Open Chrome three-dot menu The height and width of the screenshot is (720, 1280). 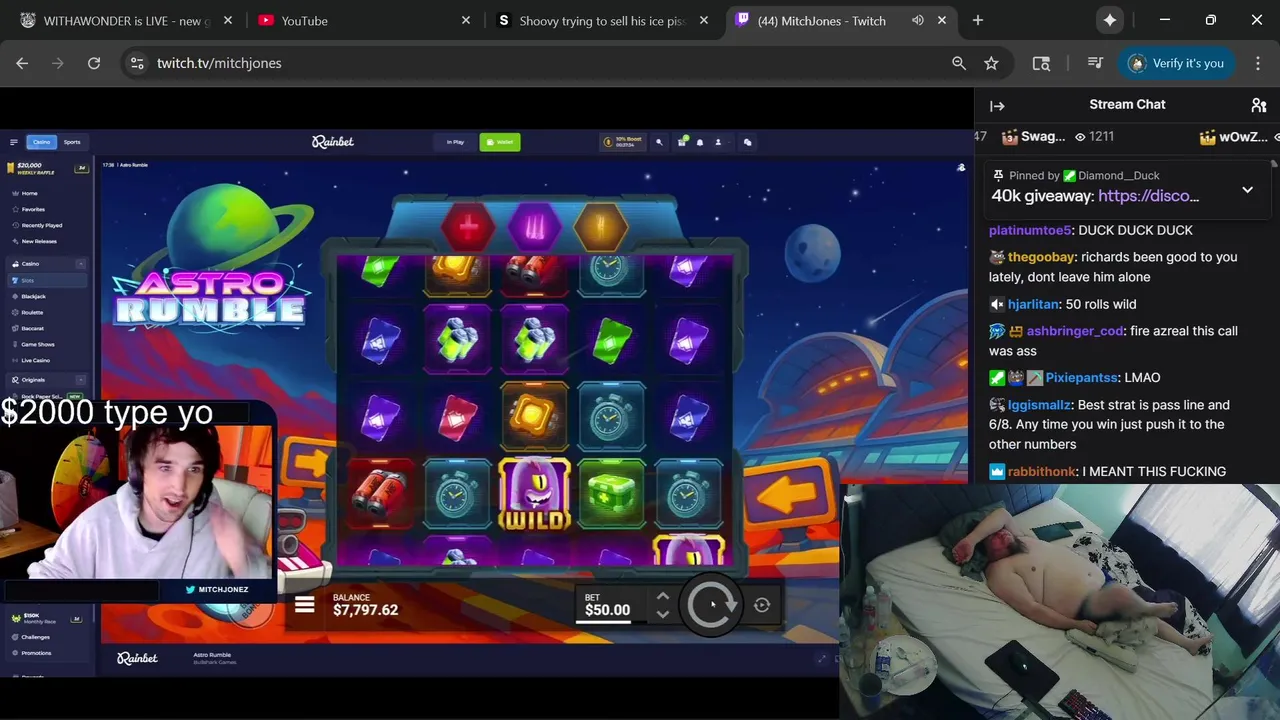(x=1258, y=63)
